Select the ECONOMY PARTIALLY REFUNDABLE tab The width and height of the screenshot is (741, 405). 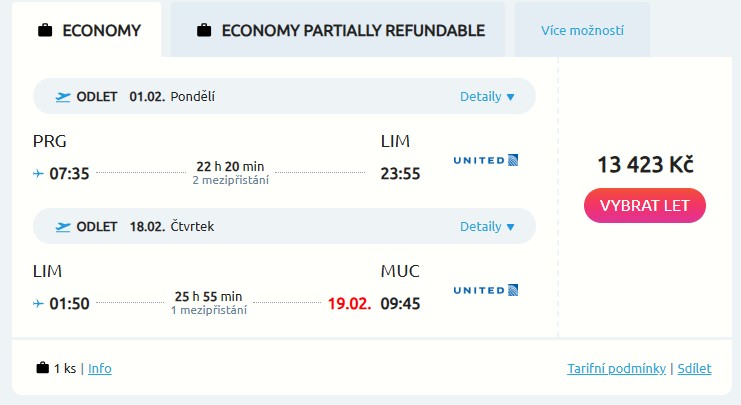pyautogui.click(x=340, y=30)
